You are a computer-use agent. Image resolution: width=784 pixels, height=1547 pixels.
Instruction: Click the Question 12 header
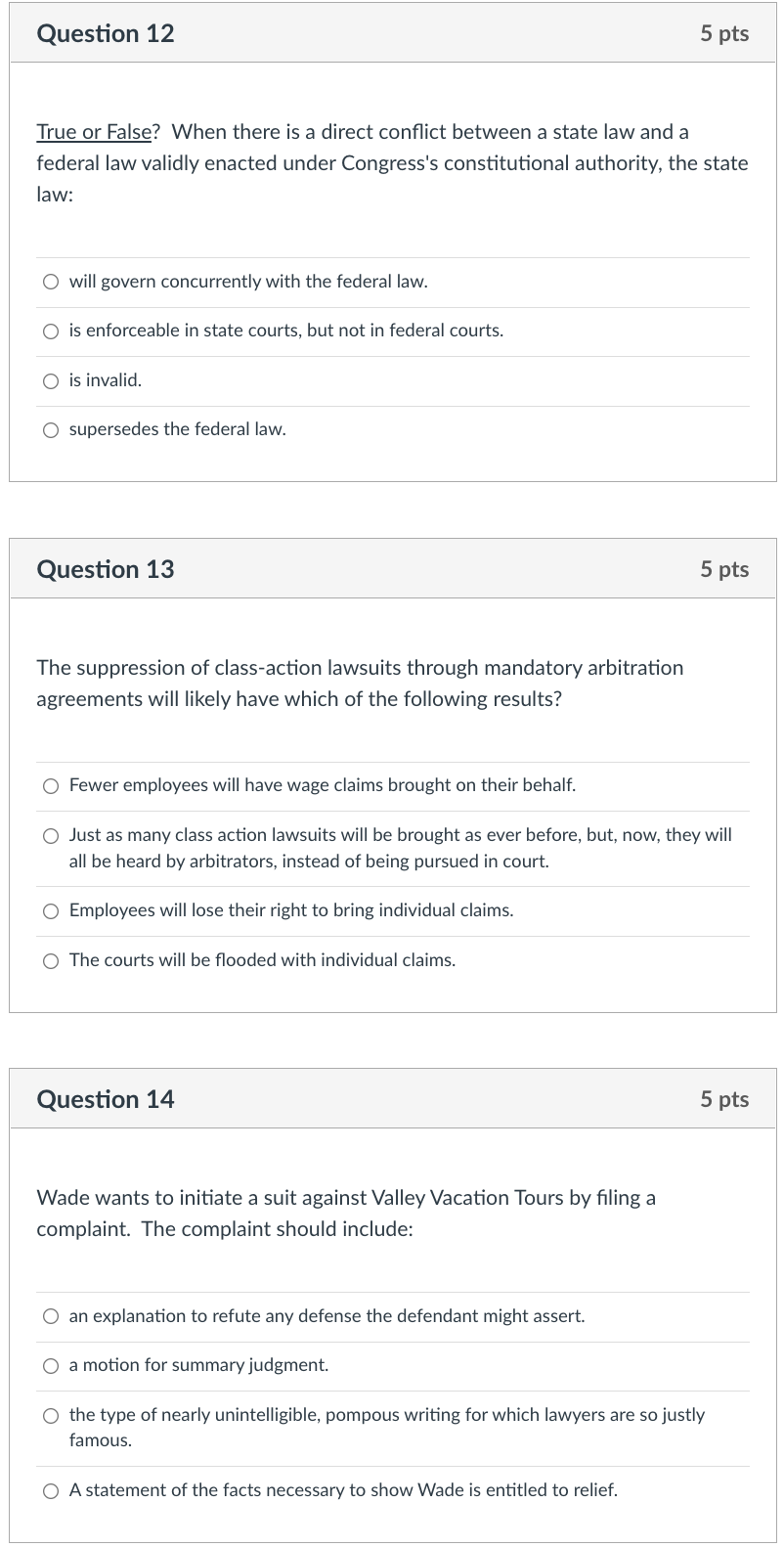click(105, 32)
